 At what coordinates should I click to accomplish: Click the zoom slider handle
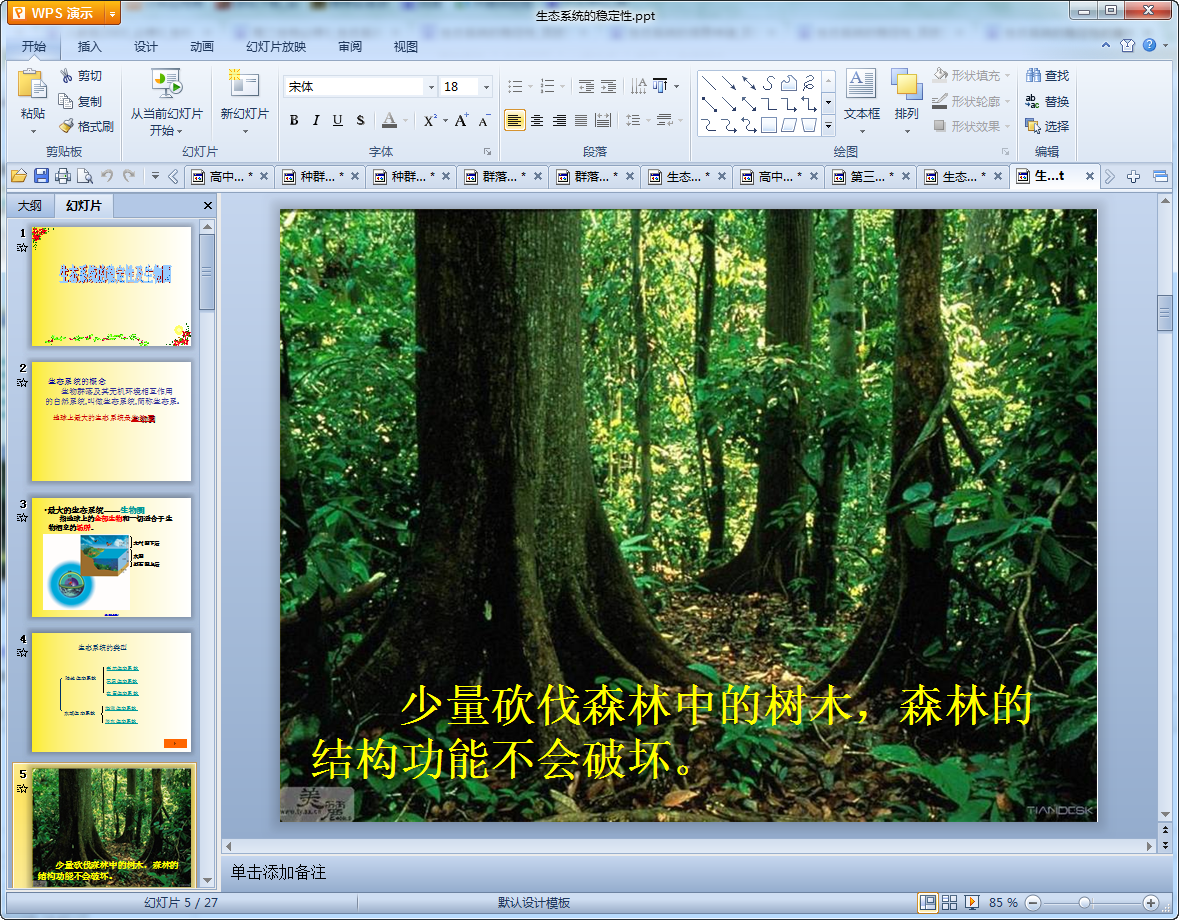(1084, 903)
